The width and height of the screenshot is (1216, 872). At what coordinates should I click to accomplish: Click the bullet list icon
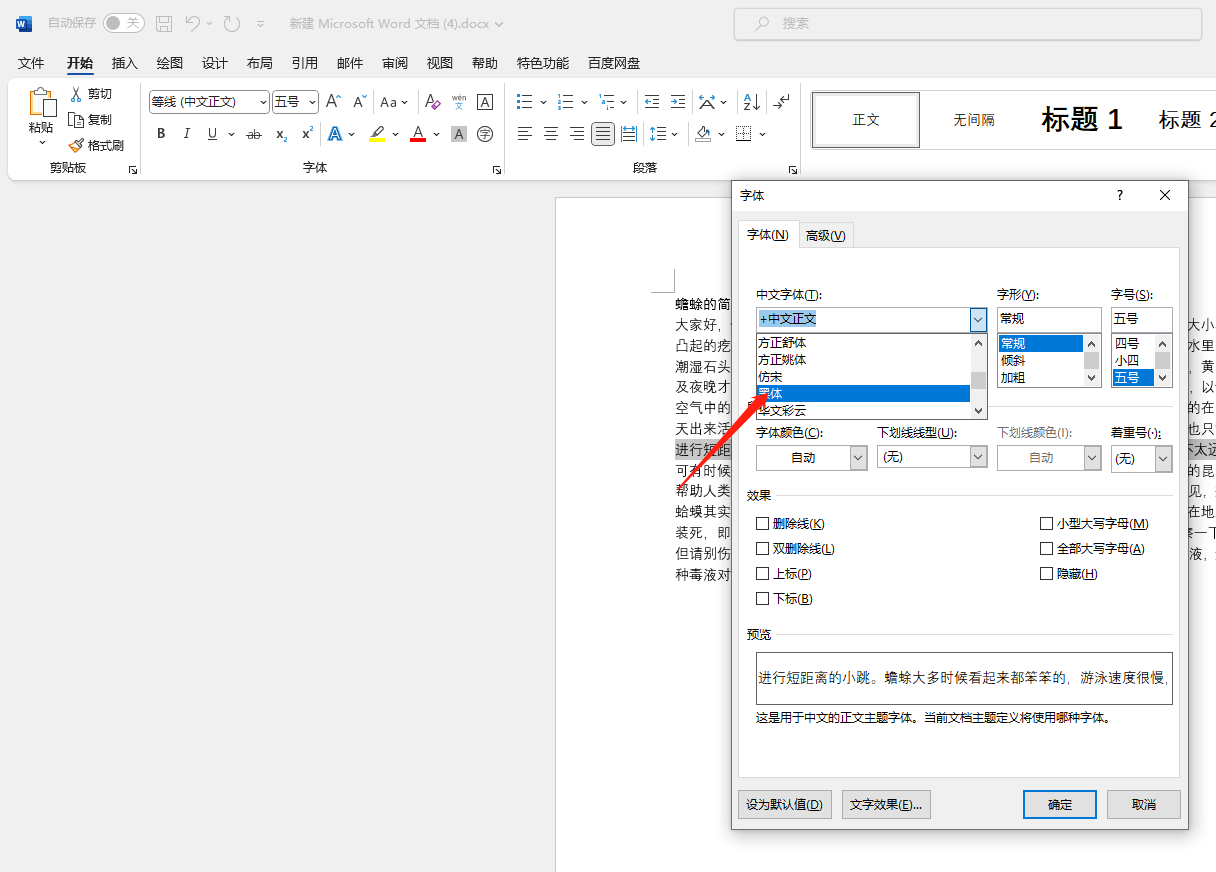coord(524,101)
